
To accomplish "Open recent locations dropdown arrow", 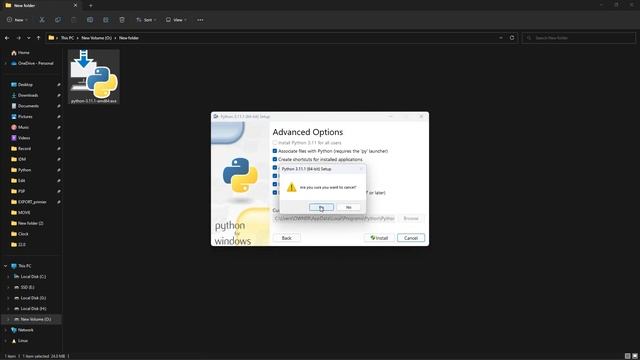I will pyautogui.click(x=29, y=38).
